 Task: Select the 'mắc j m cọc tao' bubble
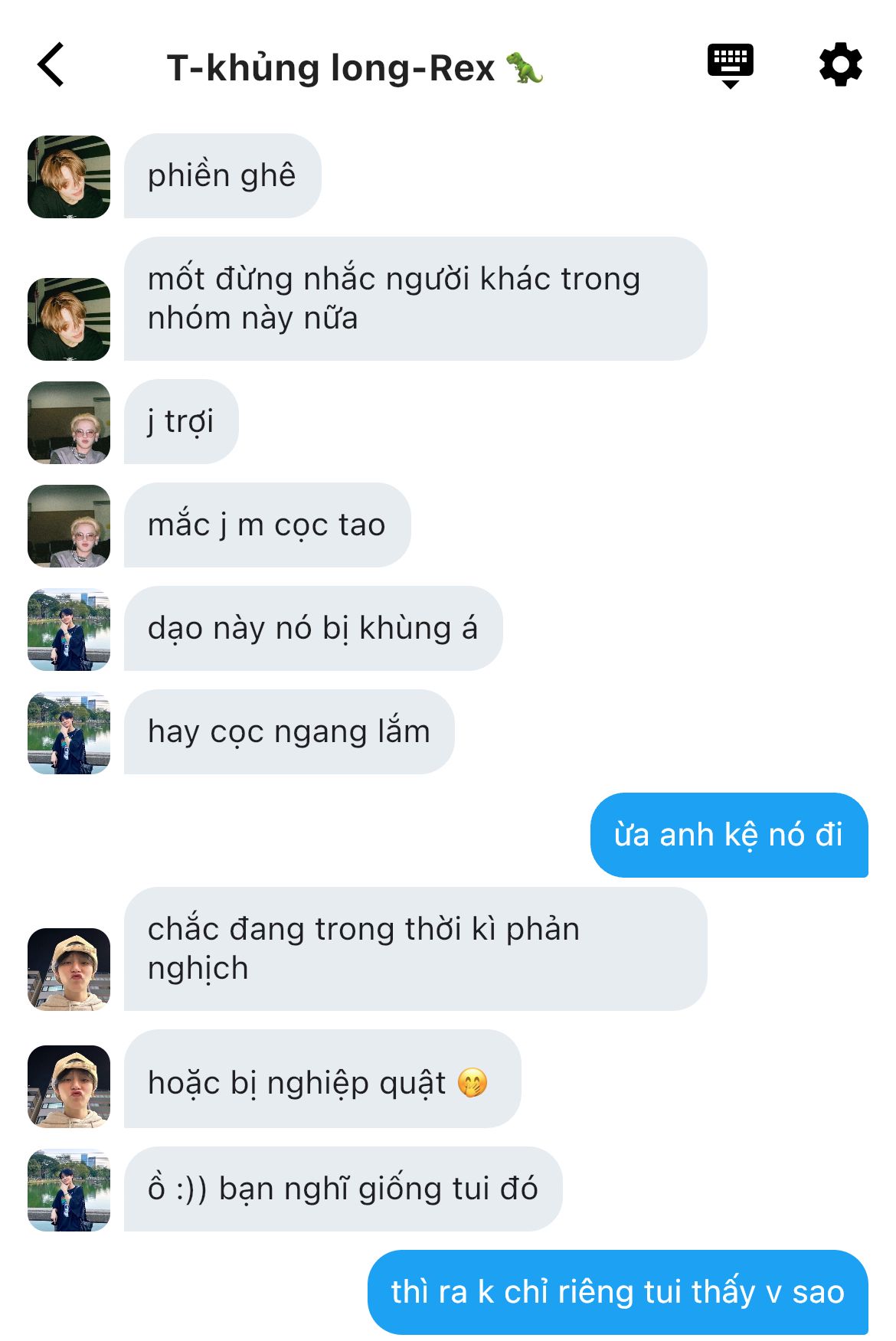pyautogui.click(x=267, y=525)
